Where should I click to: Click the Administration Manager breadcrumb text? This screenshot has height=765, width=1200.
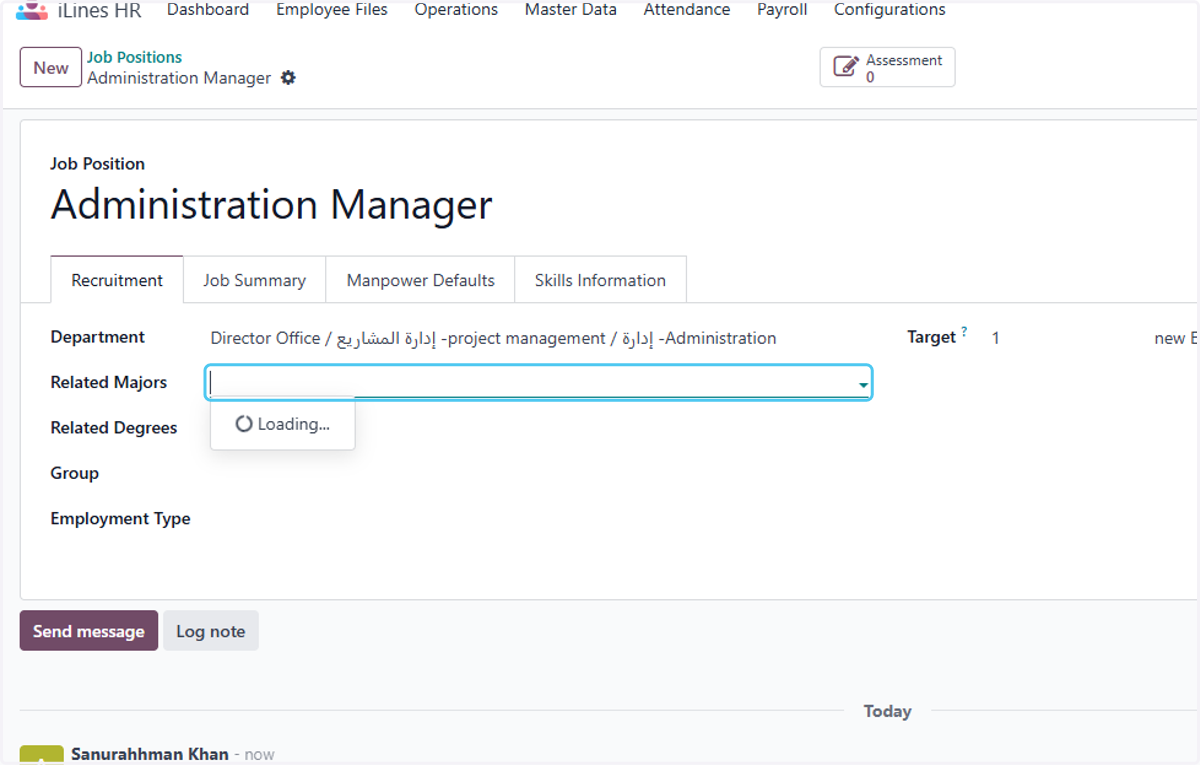coord(179,78)
